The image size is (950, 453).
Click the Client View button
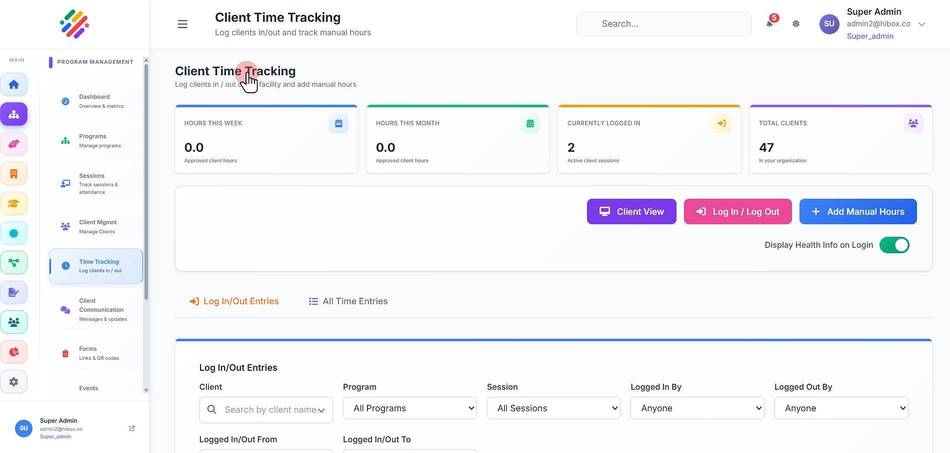631,211
